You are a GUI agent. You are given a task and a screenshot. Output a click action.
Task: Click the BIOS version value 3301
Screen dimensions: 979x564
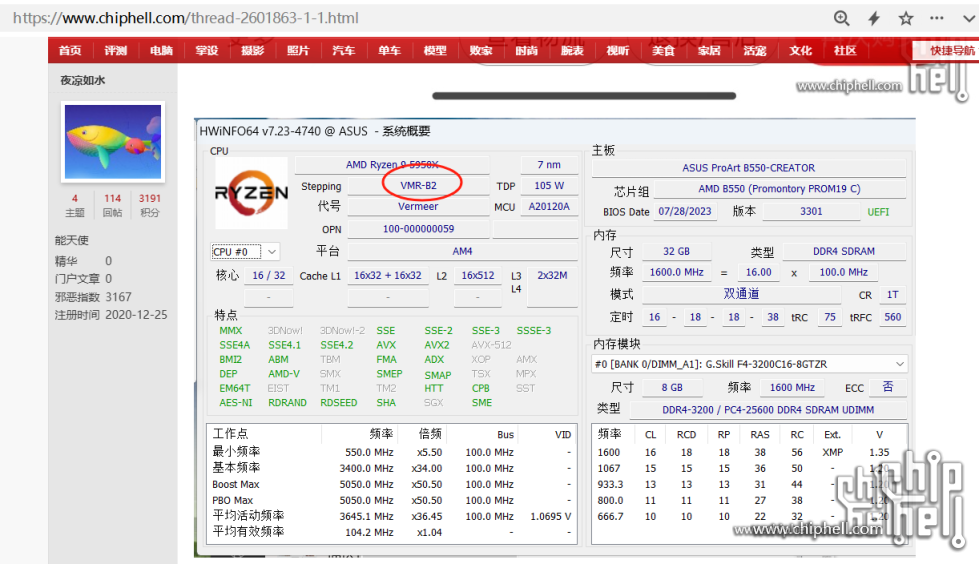(812, 211)
